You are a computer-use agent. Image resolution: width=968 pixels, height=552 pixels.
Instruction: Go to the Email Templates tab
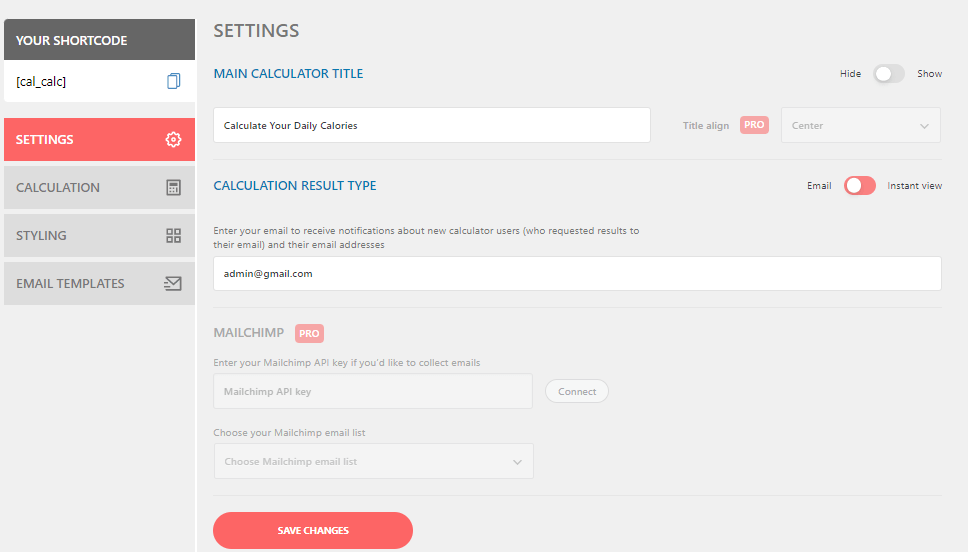[99, 283]
